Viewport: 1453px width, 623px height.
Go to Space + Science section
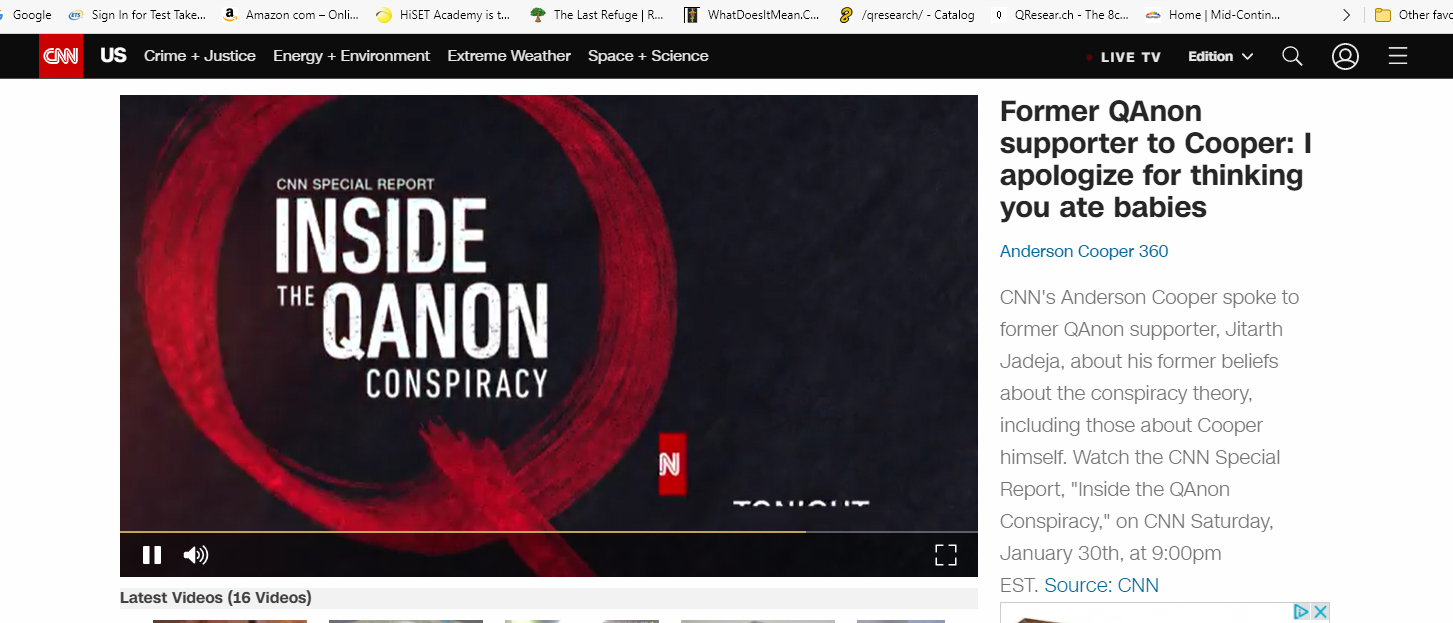pyautogui.click(x=648, y=56)
